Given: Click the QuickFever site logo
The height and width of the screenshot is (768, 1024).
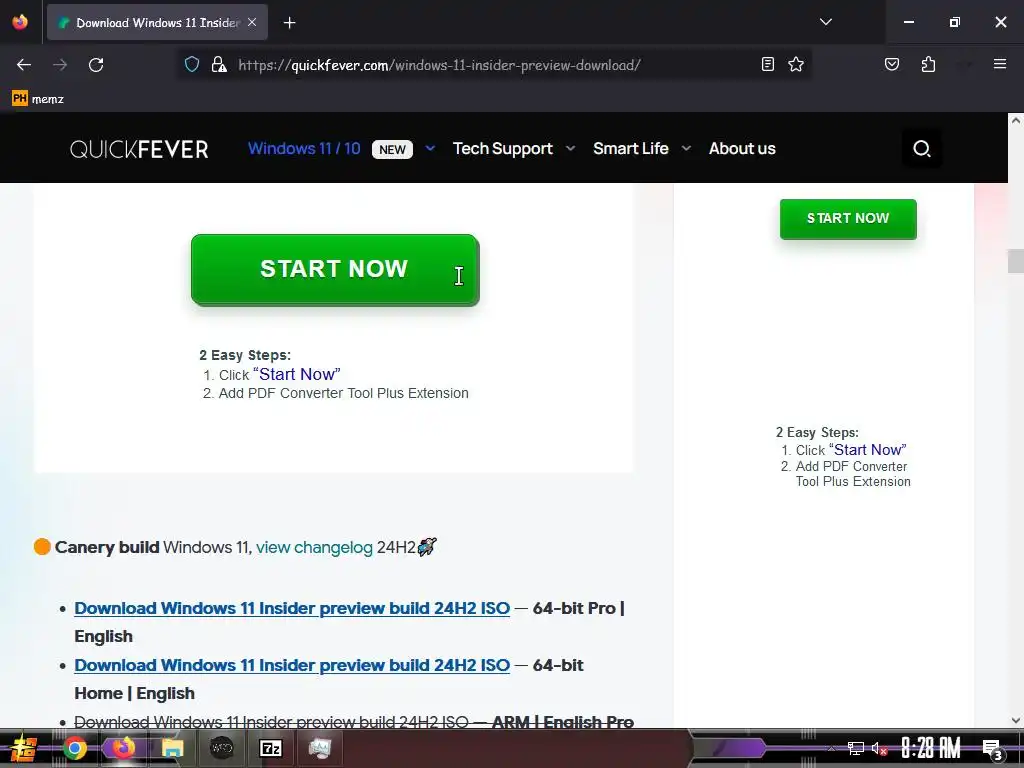Looking at the screenshot, I should click(139, 149).
